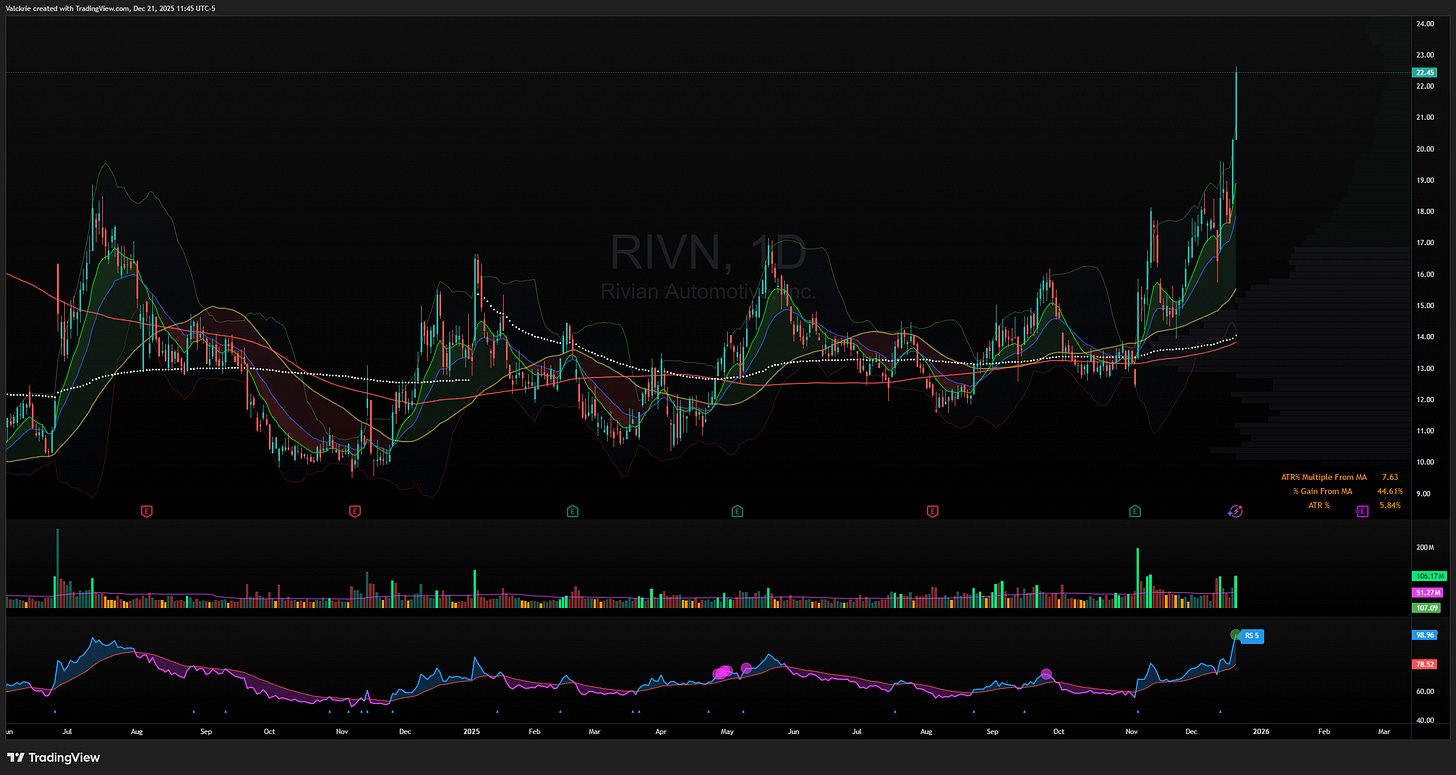1456x775 pixels.
Task: Open the green earnings marker near February 2025
Action: pos(572,511)
